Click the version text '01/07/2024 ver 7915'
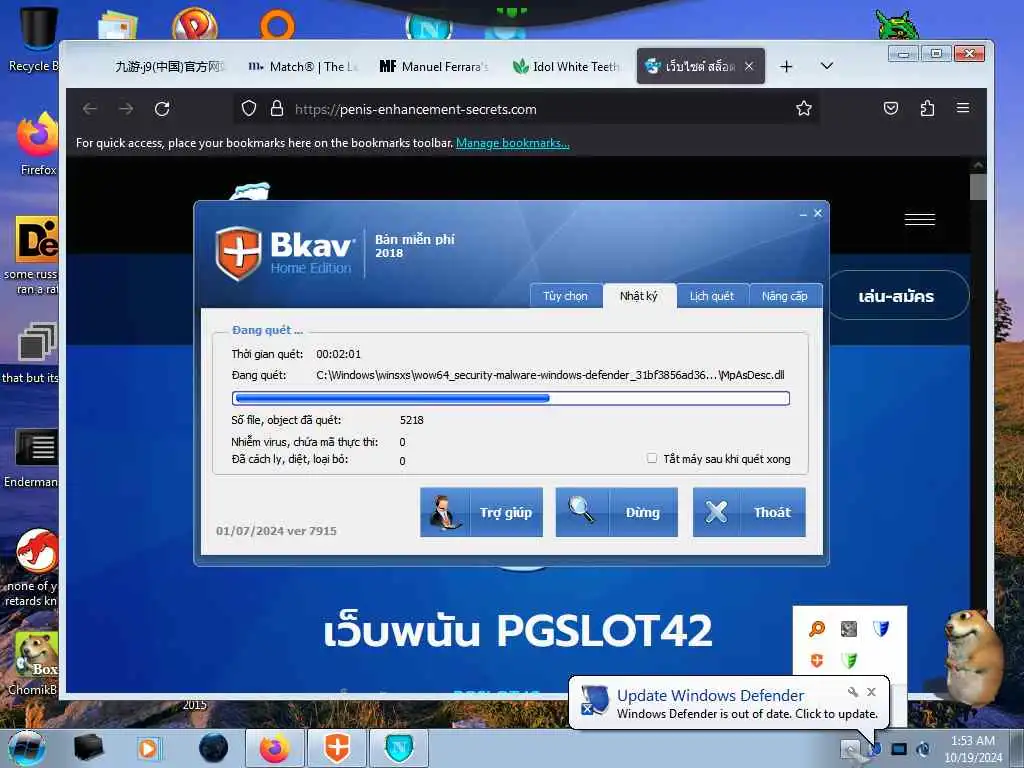This screenshot has width=1024, height=768. pyautogui.click(x=276, y=531)
